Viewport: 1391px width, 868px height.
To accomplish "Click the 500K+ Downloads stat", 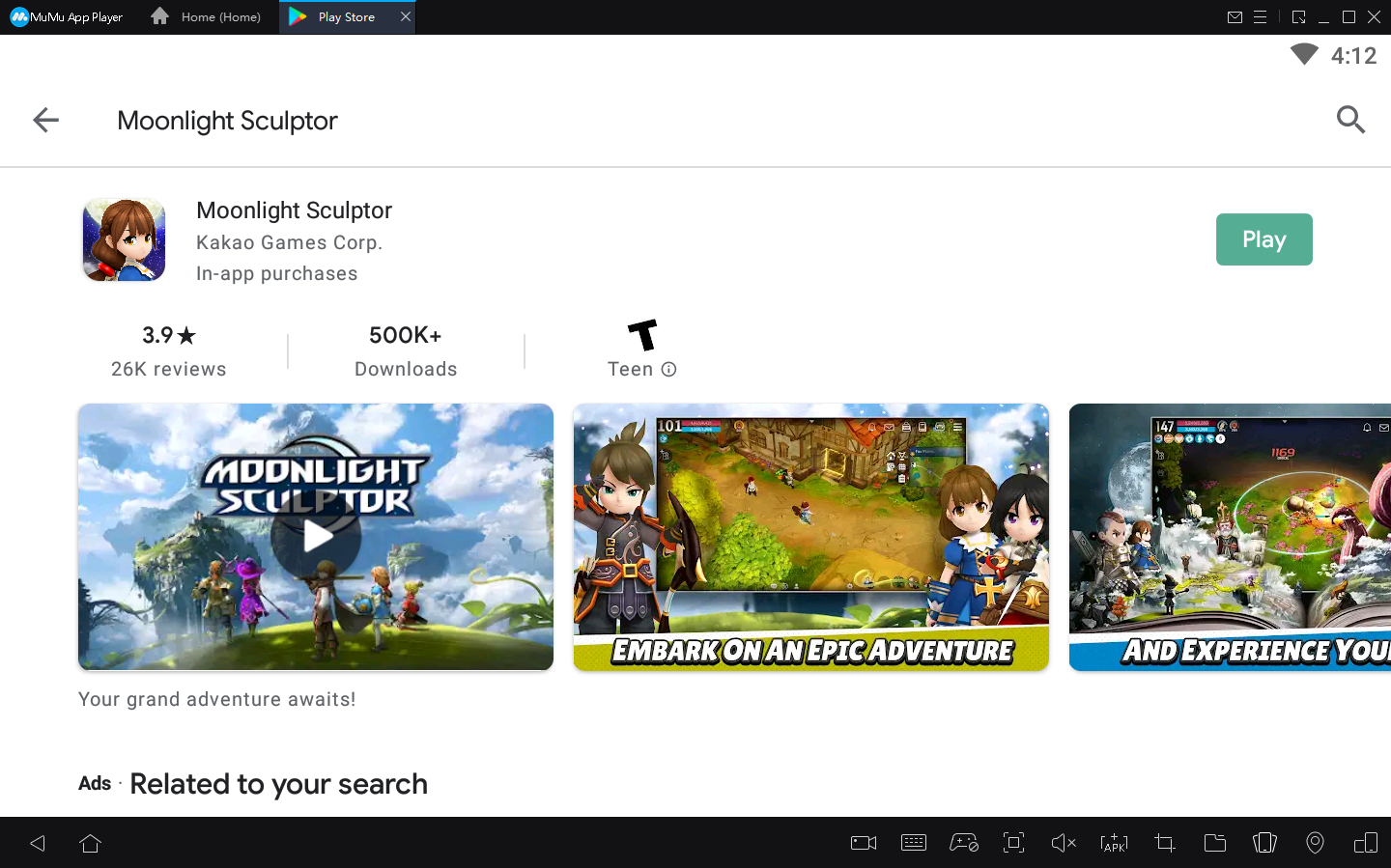I will coord(406,350).
